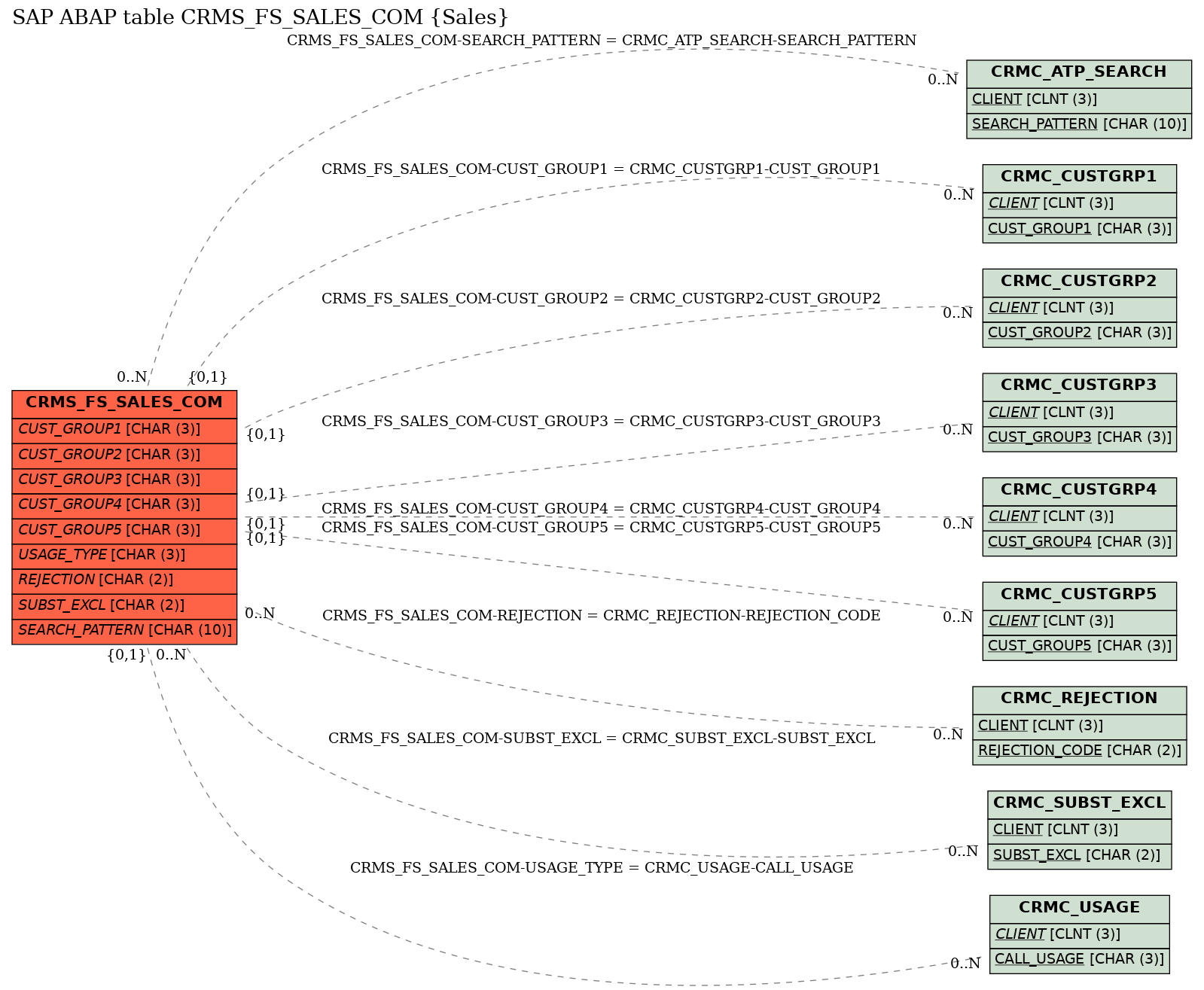Click CALL_USAGE field of CRMC_USAGE

coord(1079,960)
